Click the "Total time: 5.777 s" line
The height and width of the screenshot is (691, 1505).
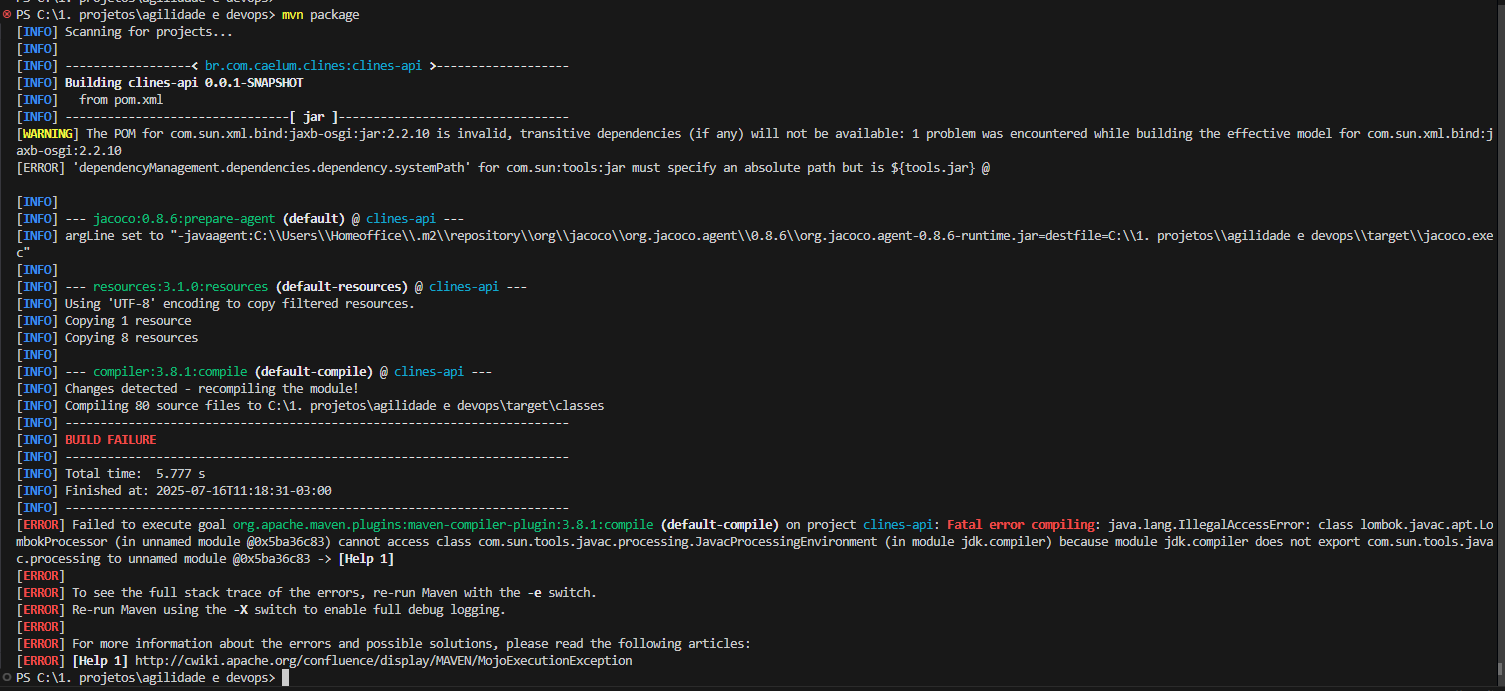(135, 474)
